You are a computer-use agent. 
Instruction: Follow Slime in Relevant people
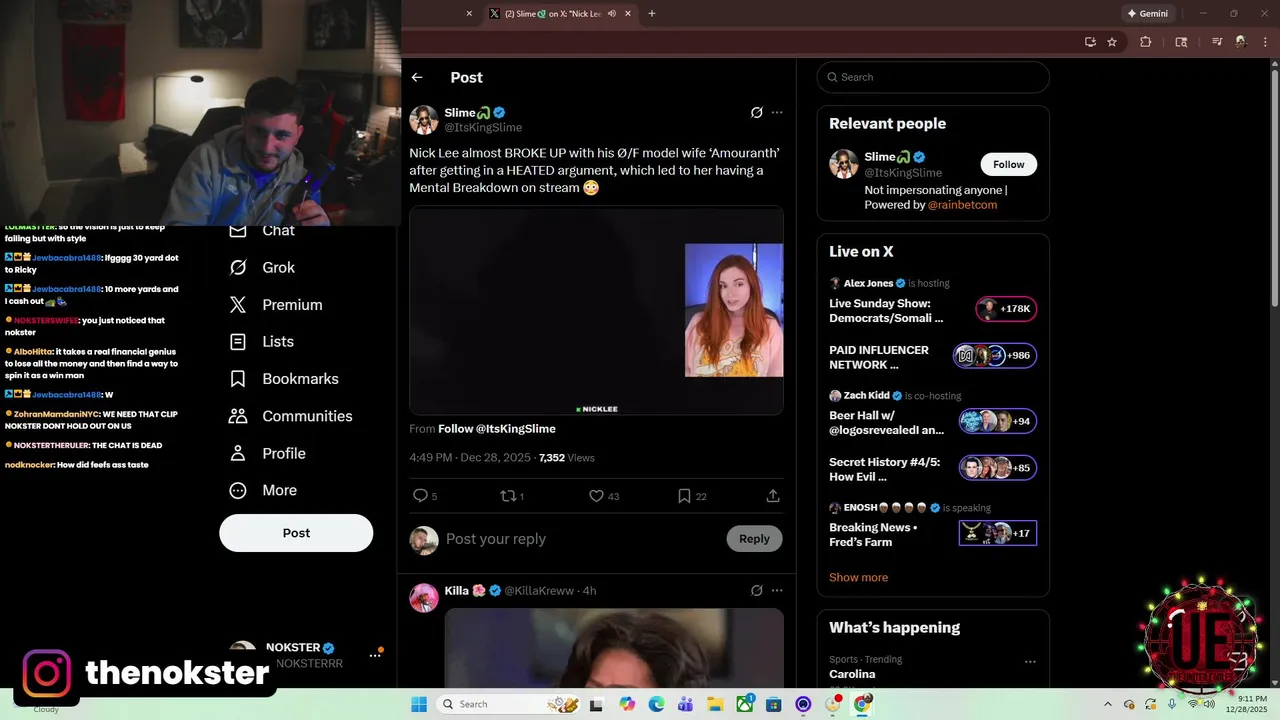coord(1008,164)
